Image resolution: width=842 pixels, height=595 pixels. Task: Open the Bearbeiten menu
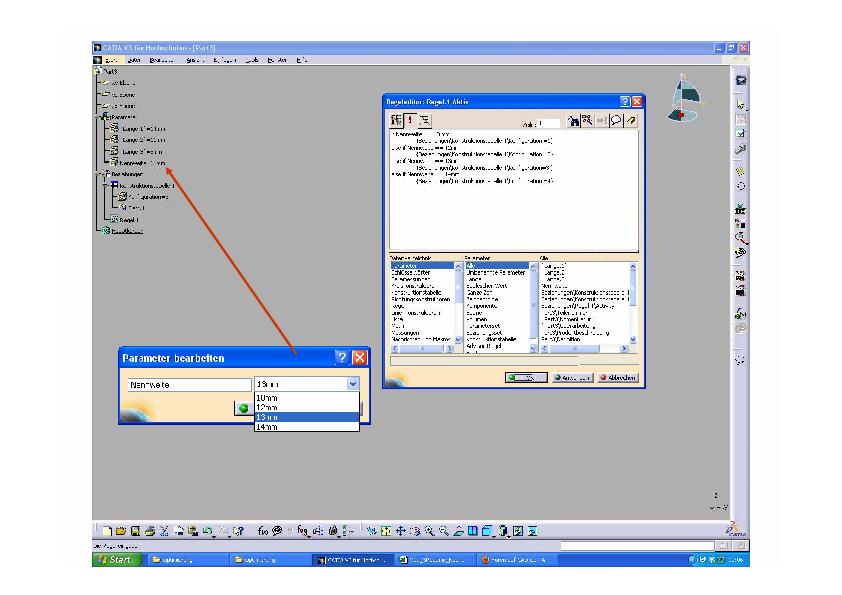(162, 60)
